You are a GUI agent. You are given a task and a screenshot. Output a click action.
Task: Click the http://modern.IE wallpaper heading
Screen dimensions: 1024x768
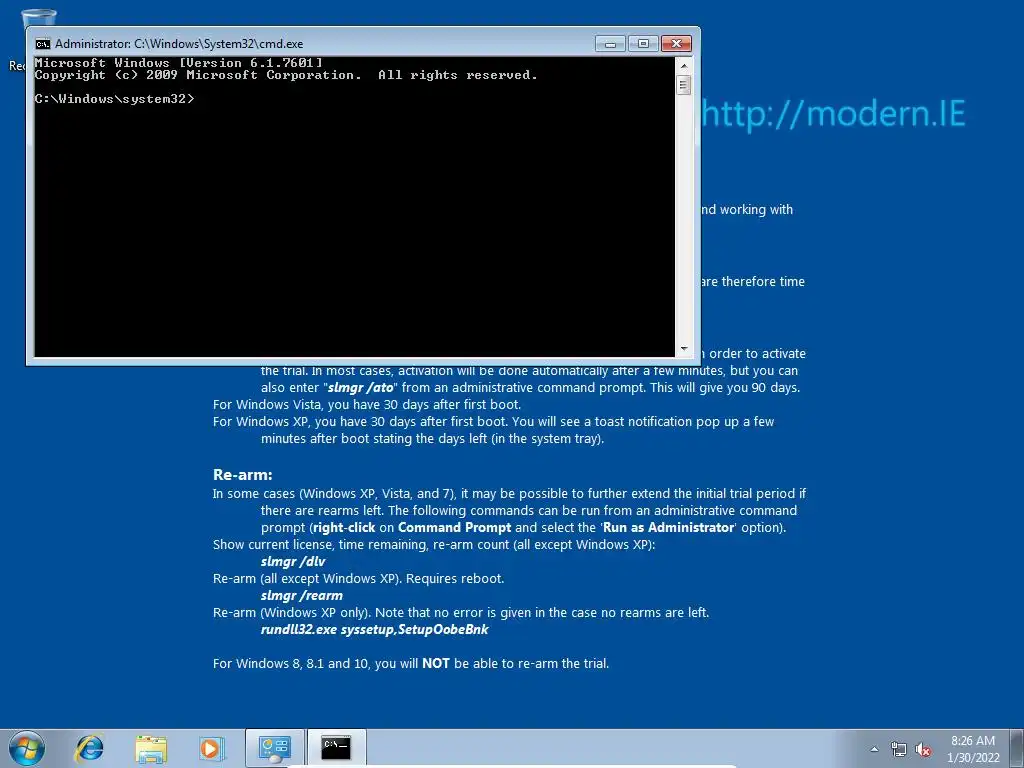(834, 114)
